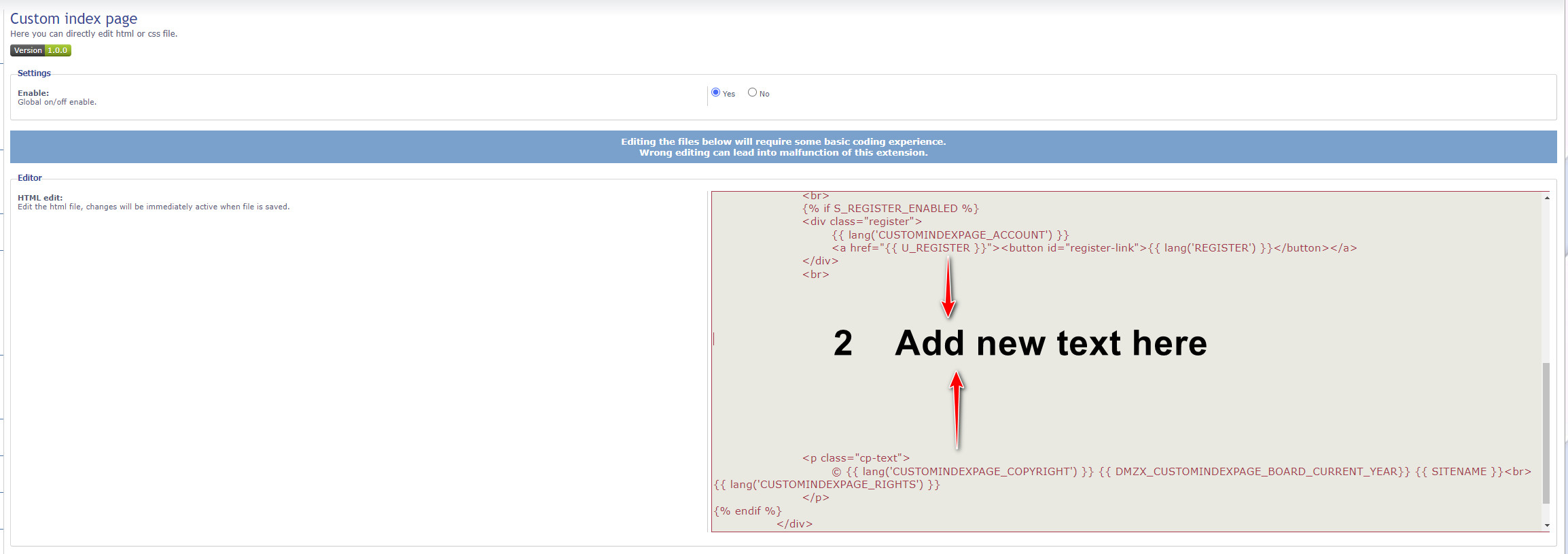1568x554 pixels.
Task: Click the HTML editor scroll up arrow
Action: (1546, 198)
